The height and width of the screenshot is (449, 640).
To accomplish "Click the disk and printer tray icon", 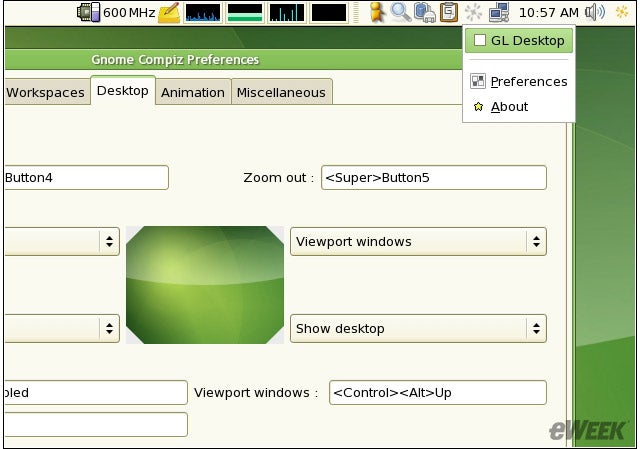I will 424,12.
